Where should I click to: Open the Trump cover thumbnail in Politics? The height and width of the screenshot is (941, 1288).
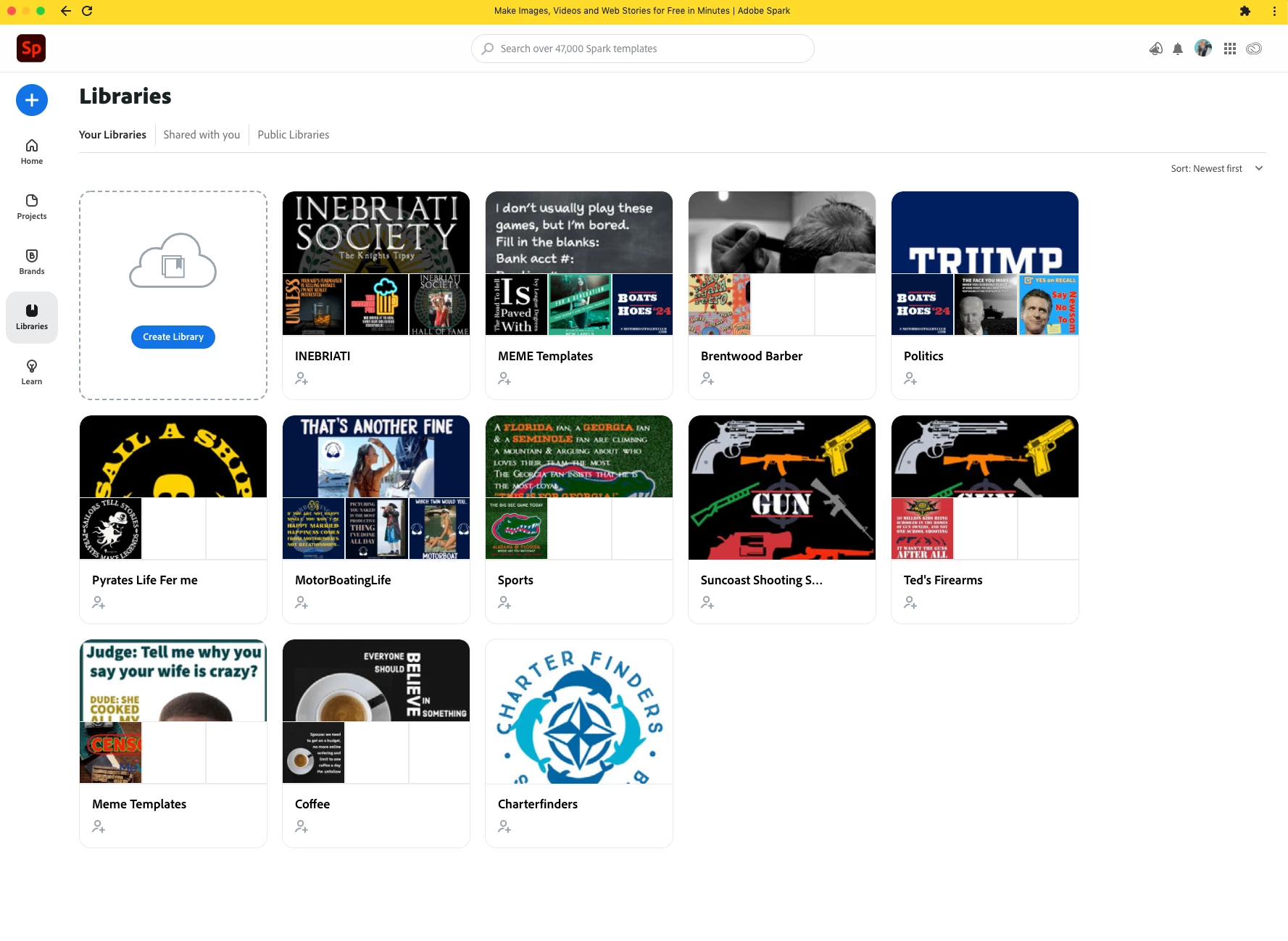pyautogui.click(x=985, y=232)
